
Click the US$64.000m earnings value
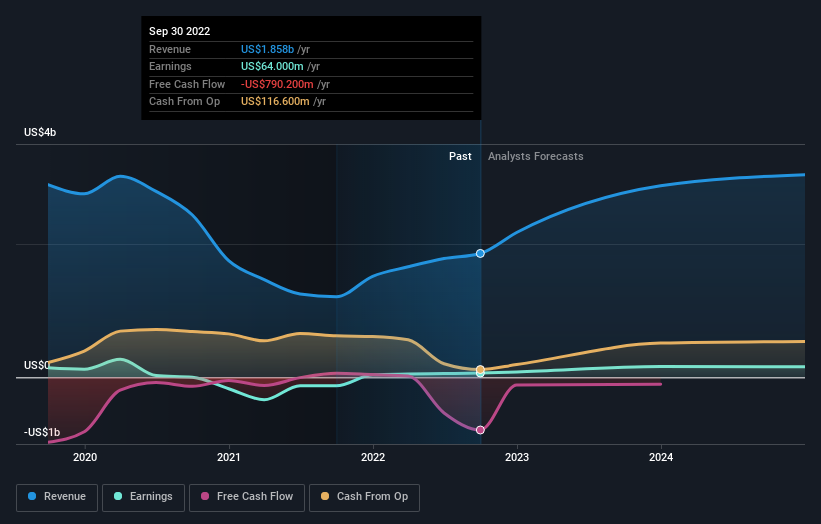point(272,66)
